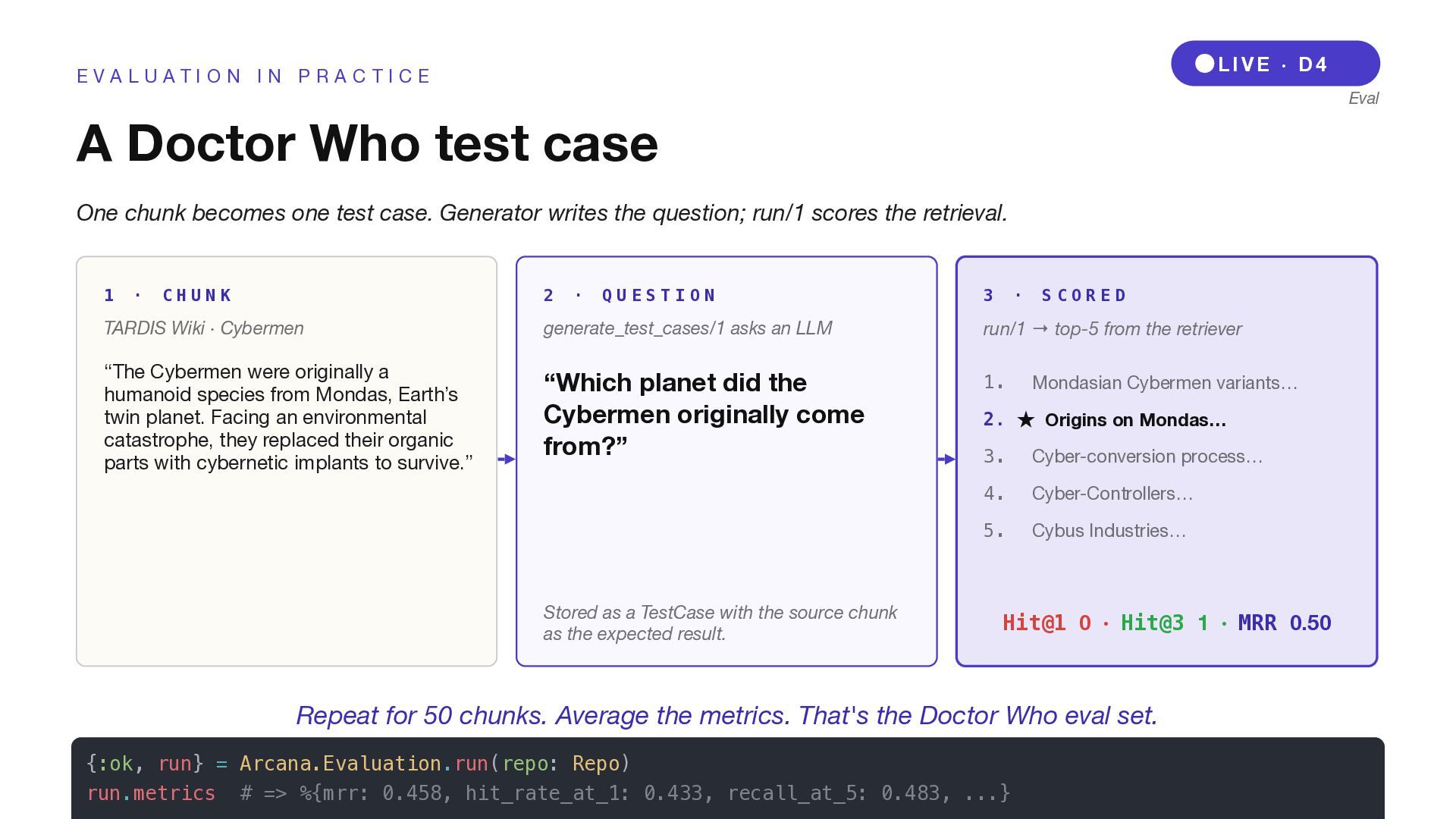Click the 3 · SCORED card heading

1055,295
